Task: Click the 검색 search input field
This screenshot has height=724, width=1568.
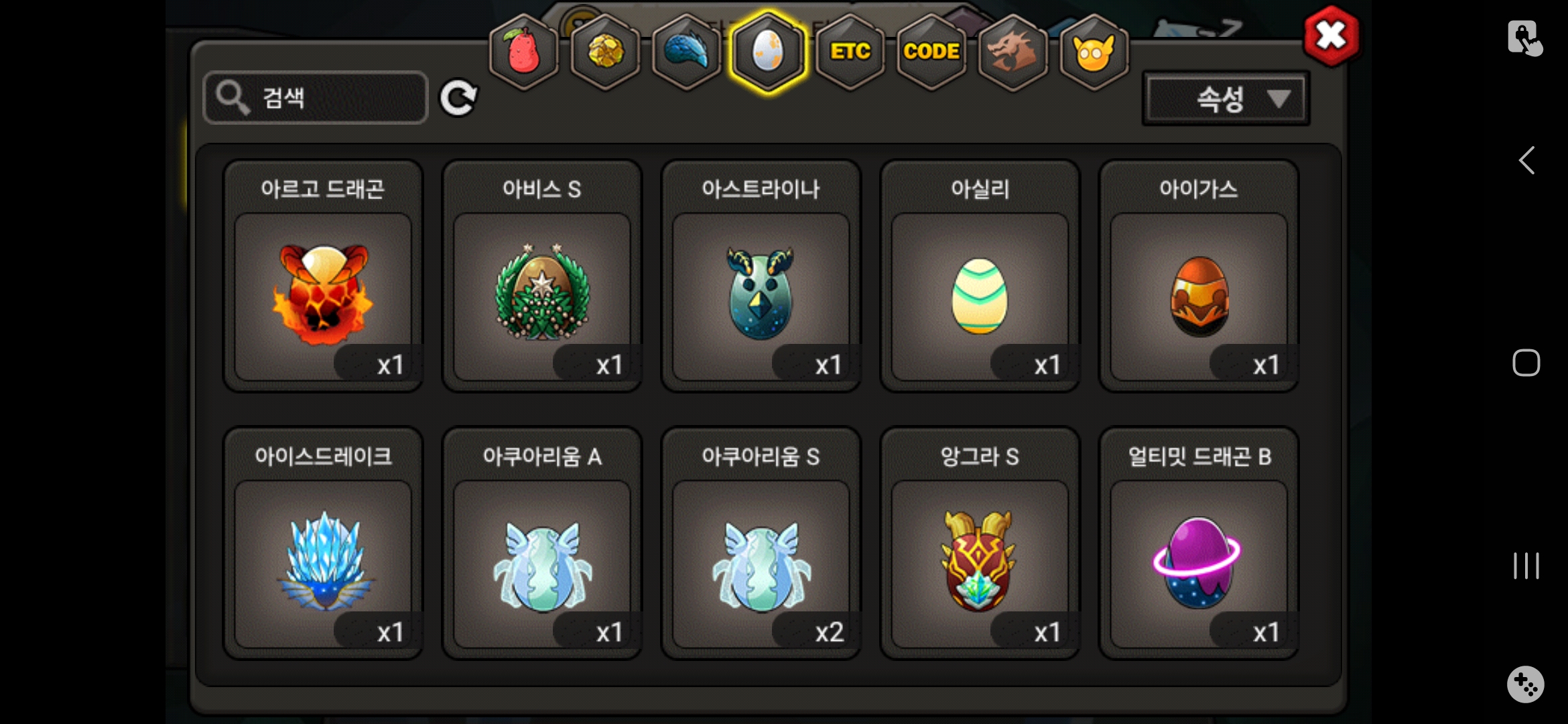Action: 316,98
